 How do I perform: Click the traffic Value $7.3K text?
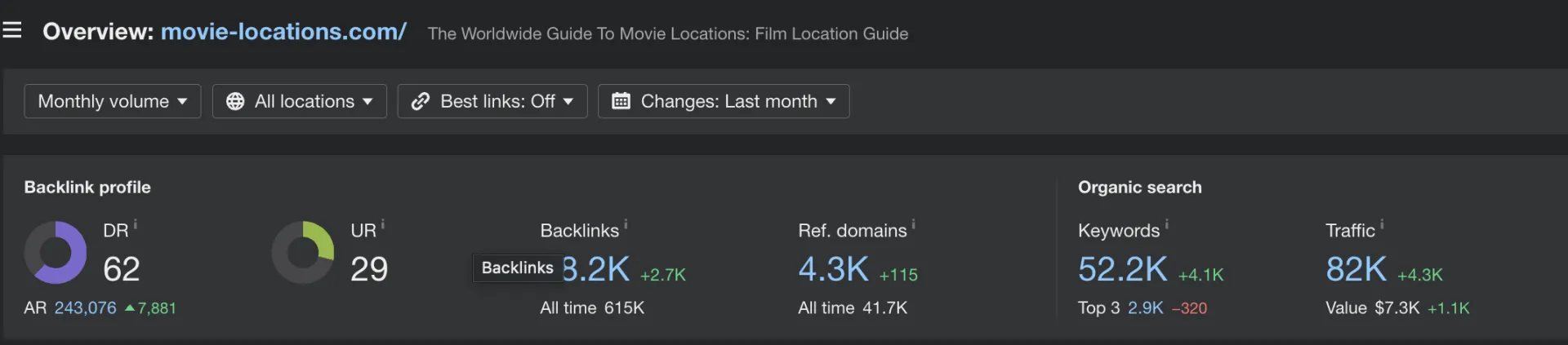tap(1372, 308)
